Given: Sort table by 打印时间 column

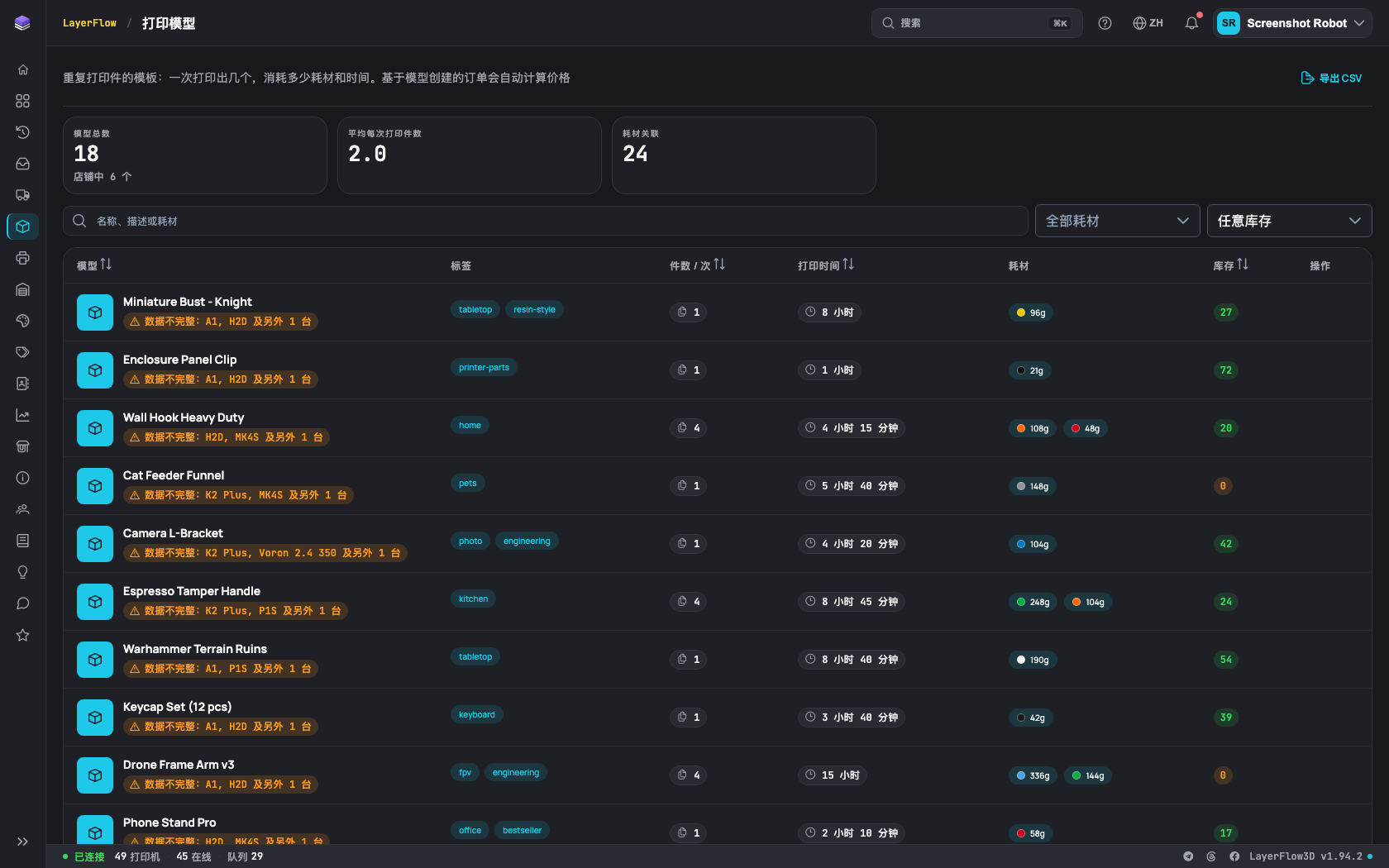Looking at the screenshot, I should click(825, 265).
